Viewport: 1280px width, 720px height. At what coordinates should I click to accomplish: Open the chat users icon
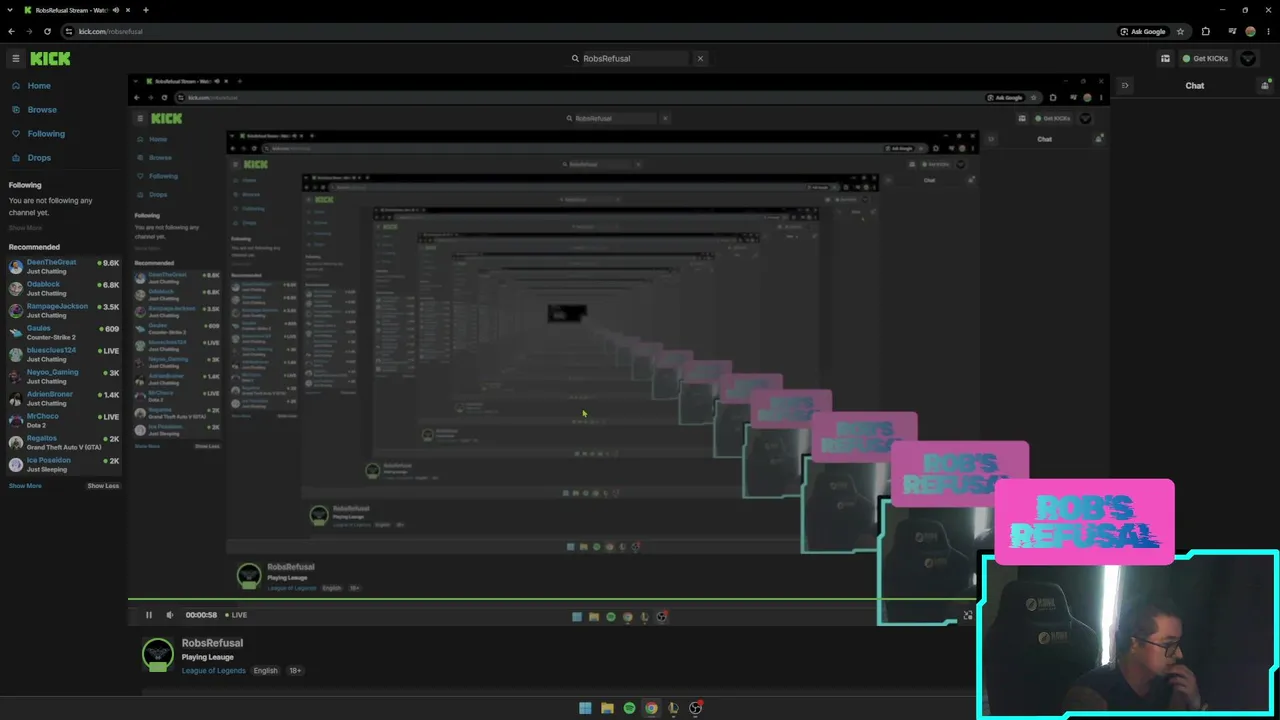[1265, 86]
